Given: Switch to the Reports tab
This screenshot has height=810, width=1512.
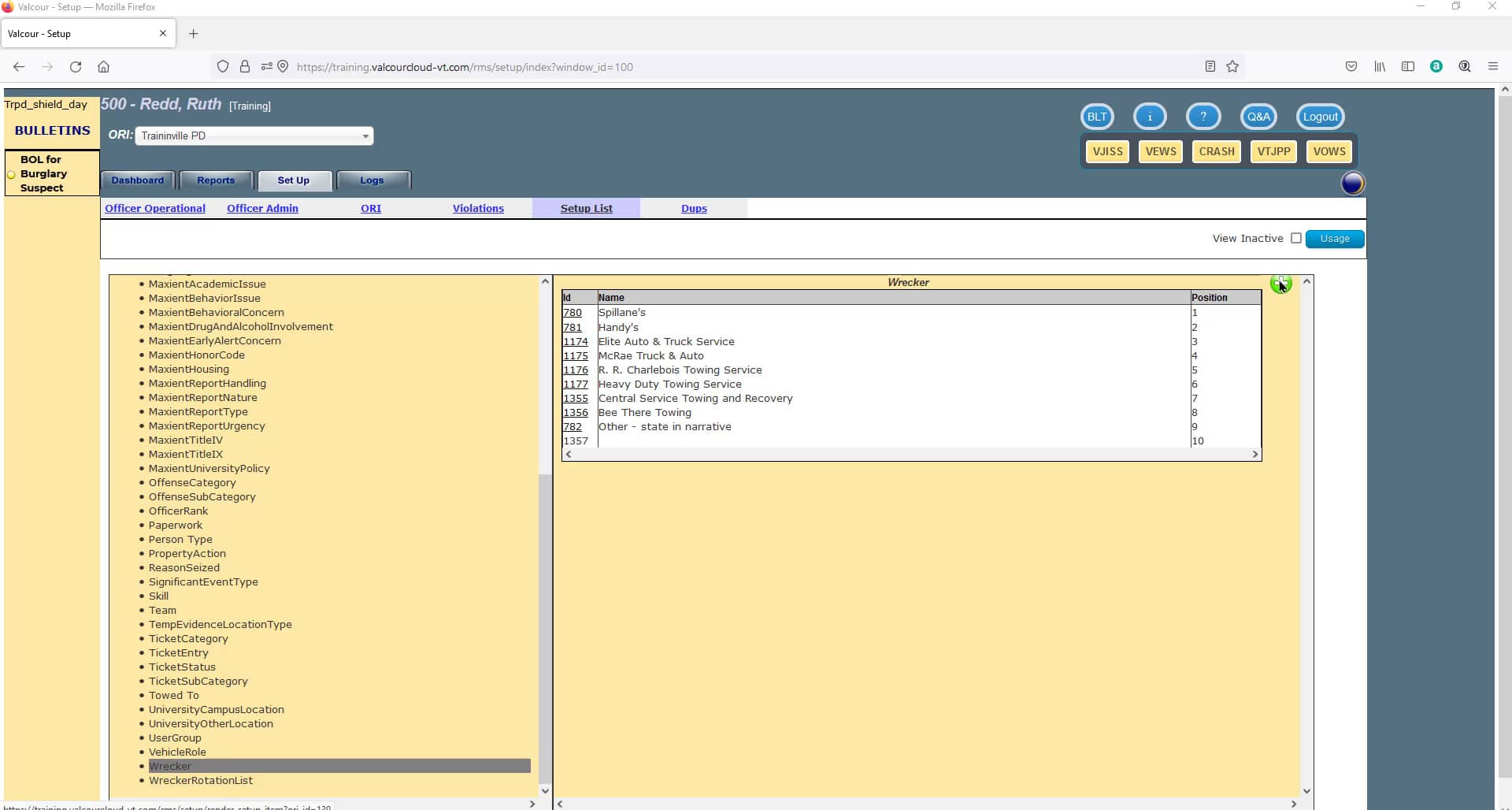Looking at the screenshot, I should [216, 180].
